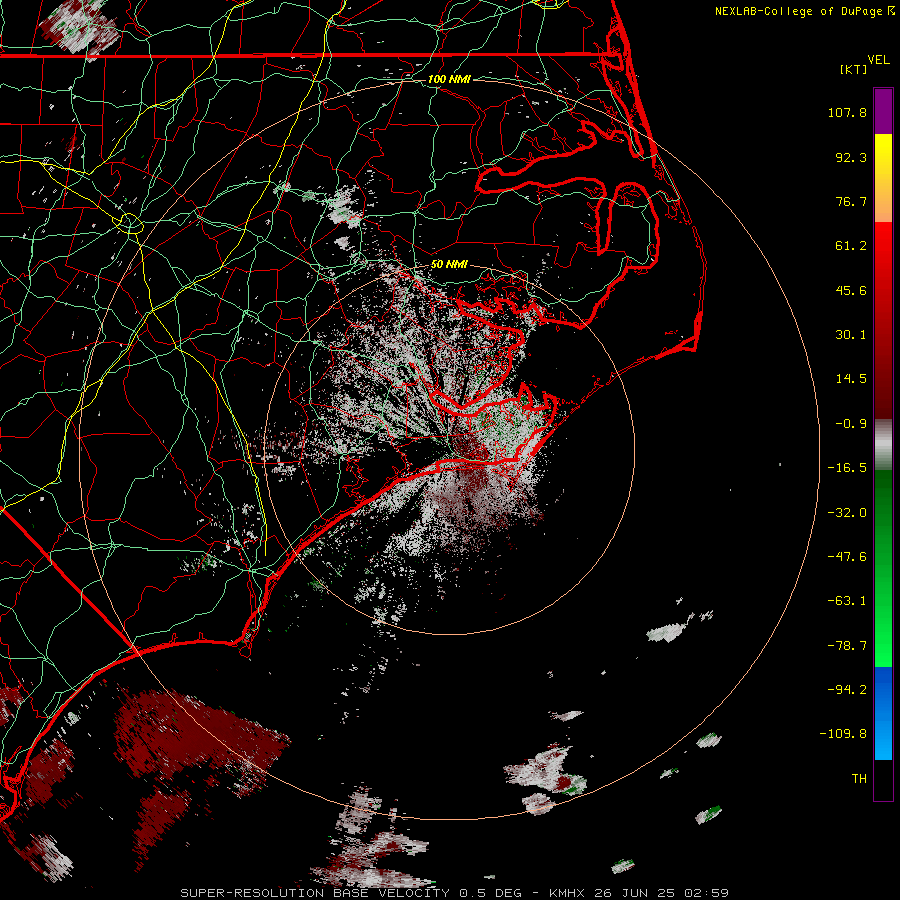This screenshot has height=900, width=900.
Task: Click the 50 NMI range ring label
Action: [449, 264]
